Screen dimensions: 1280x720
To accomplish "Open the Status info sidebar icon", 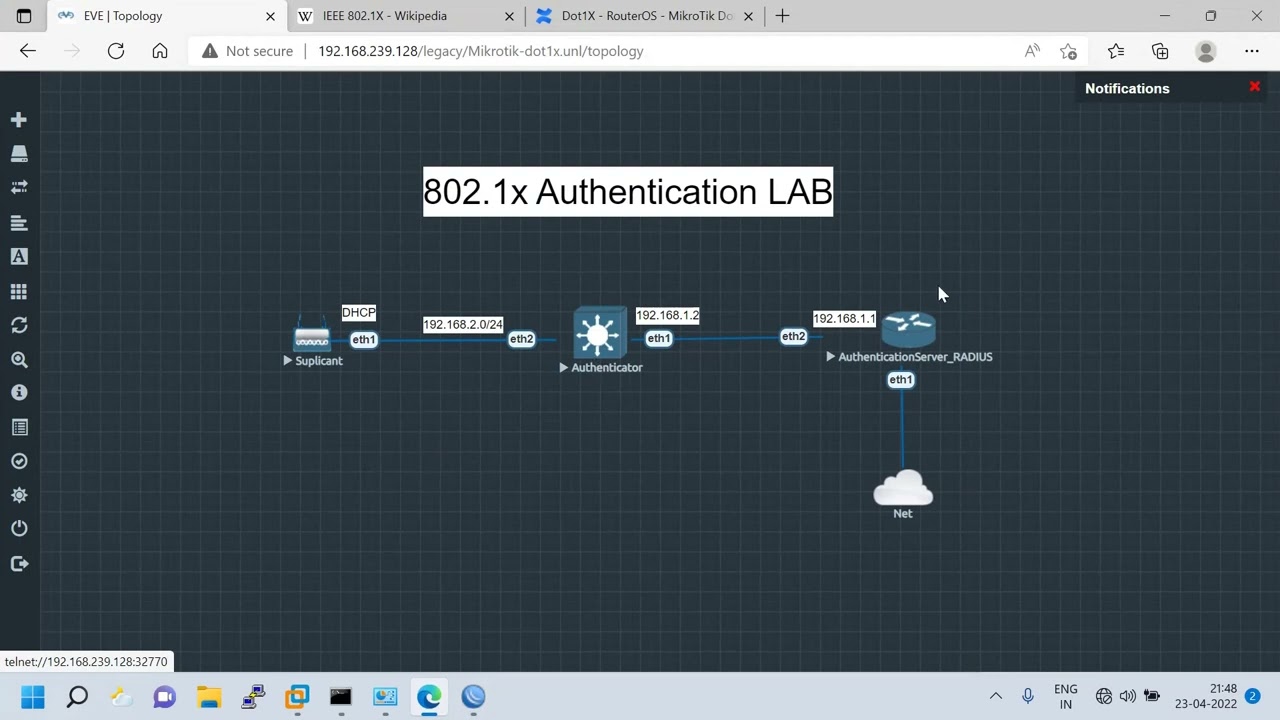I will click(19, 393).
